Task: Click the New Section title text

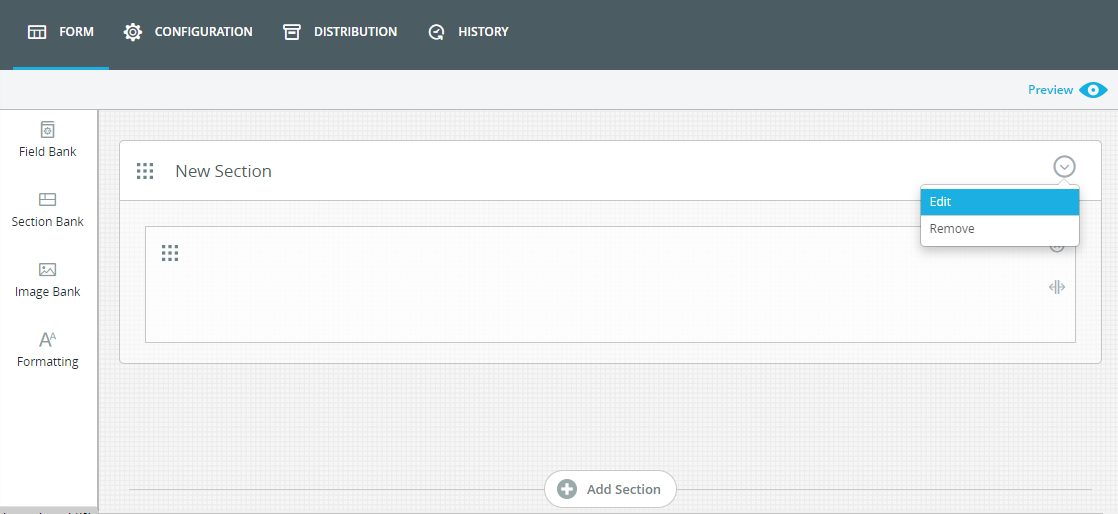Action: (x=223, y=171)
